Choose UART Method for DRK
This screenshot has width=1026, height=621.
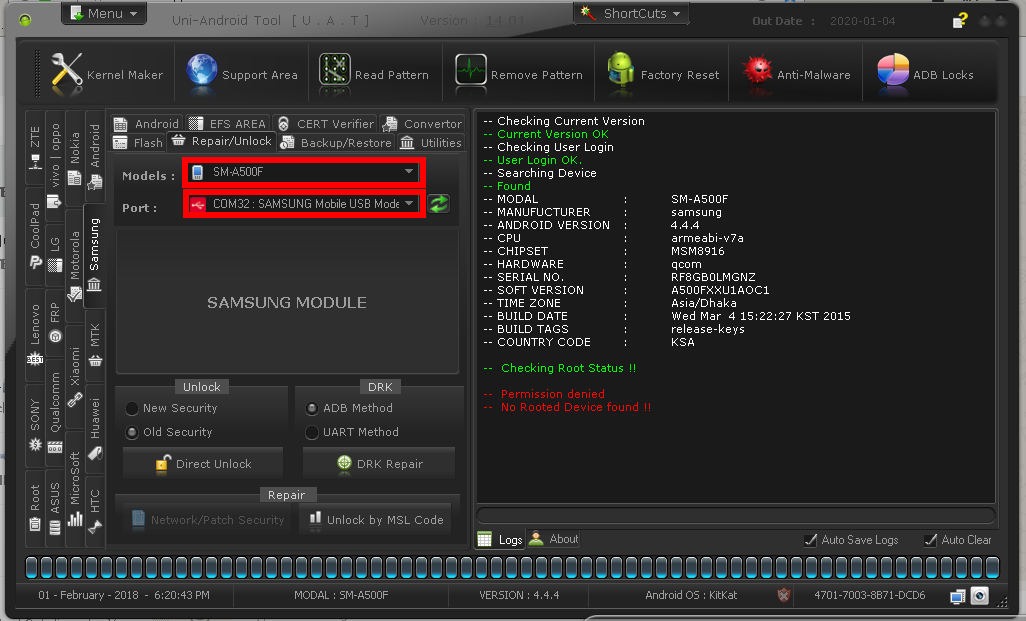point(352,433)
